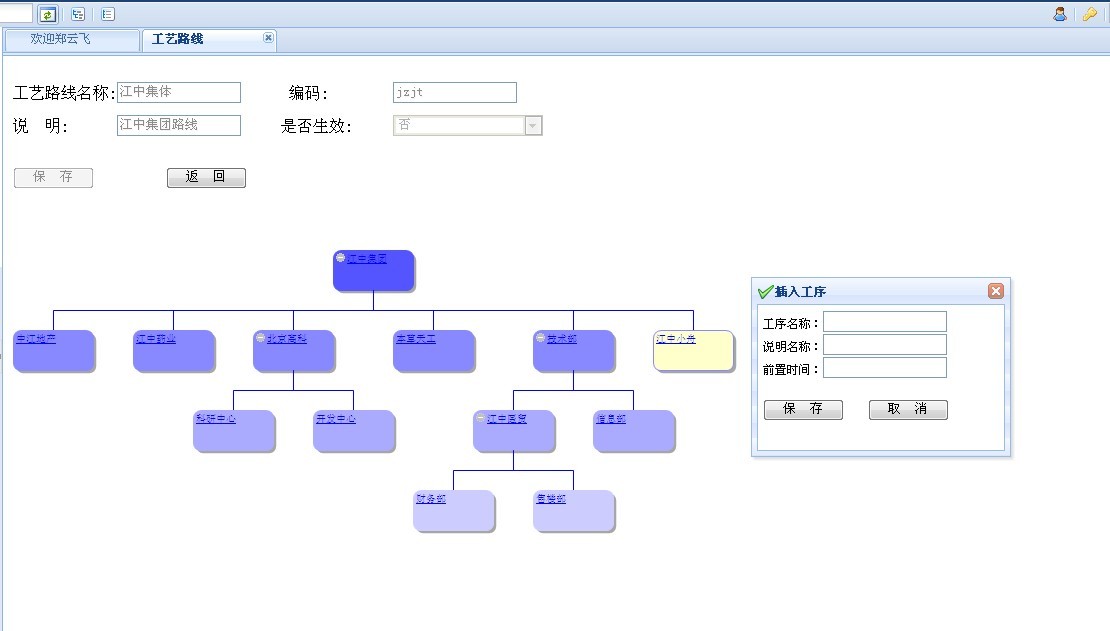Image resolution: width=1110 pixels, height=631 pixels.
Task: Click the 说明 field showing 江中集团路线
Action: 178,125
